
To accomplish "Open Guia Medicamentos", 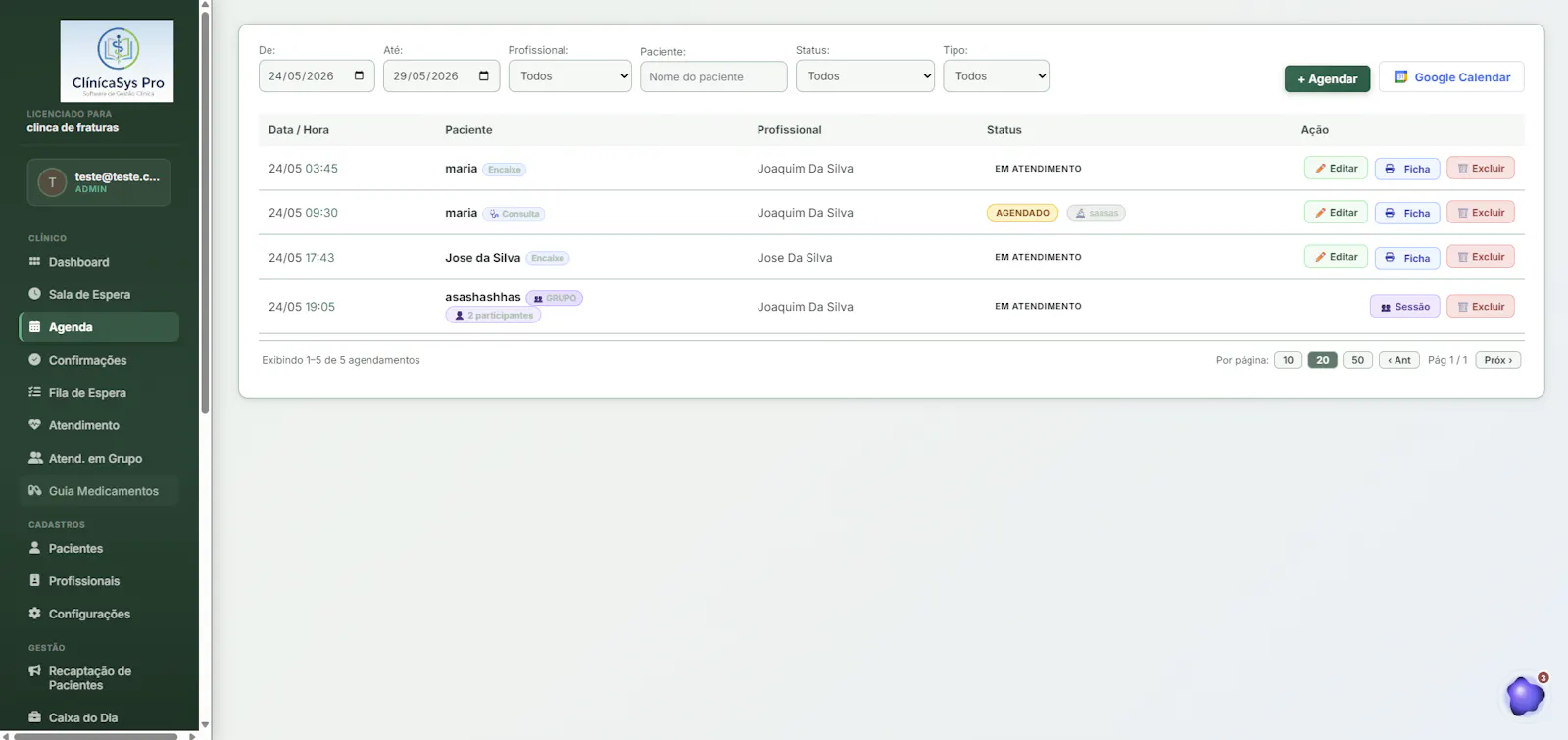I will [99, 491].
